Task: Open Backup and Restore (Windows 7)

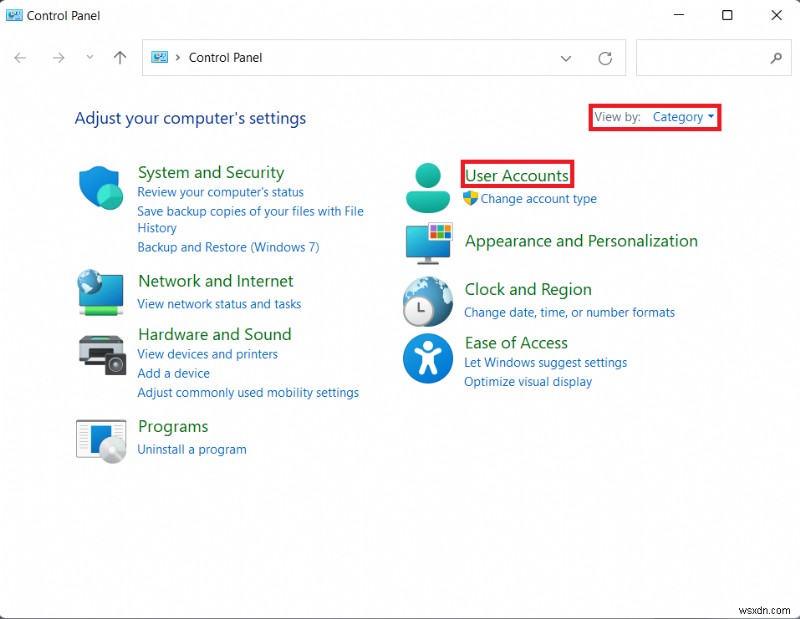Action: [x=229, y=247]
